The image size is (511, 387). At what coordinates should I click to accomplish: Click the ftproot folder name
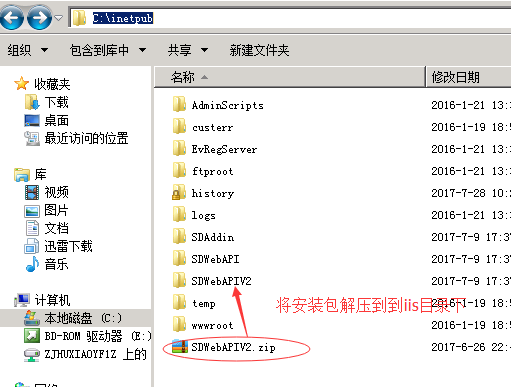click(212, 171)
